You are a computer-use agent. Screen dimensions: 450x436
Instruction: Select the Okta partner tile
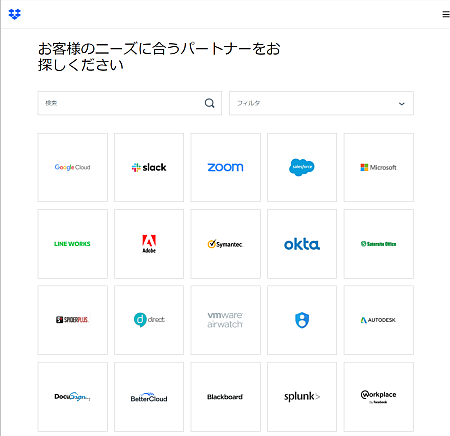tap(302, 244)
